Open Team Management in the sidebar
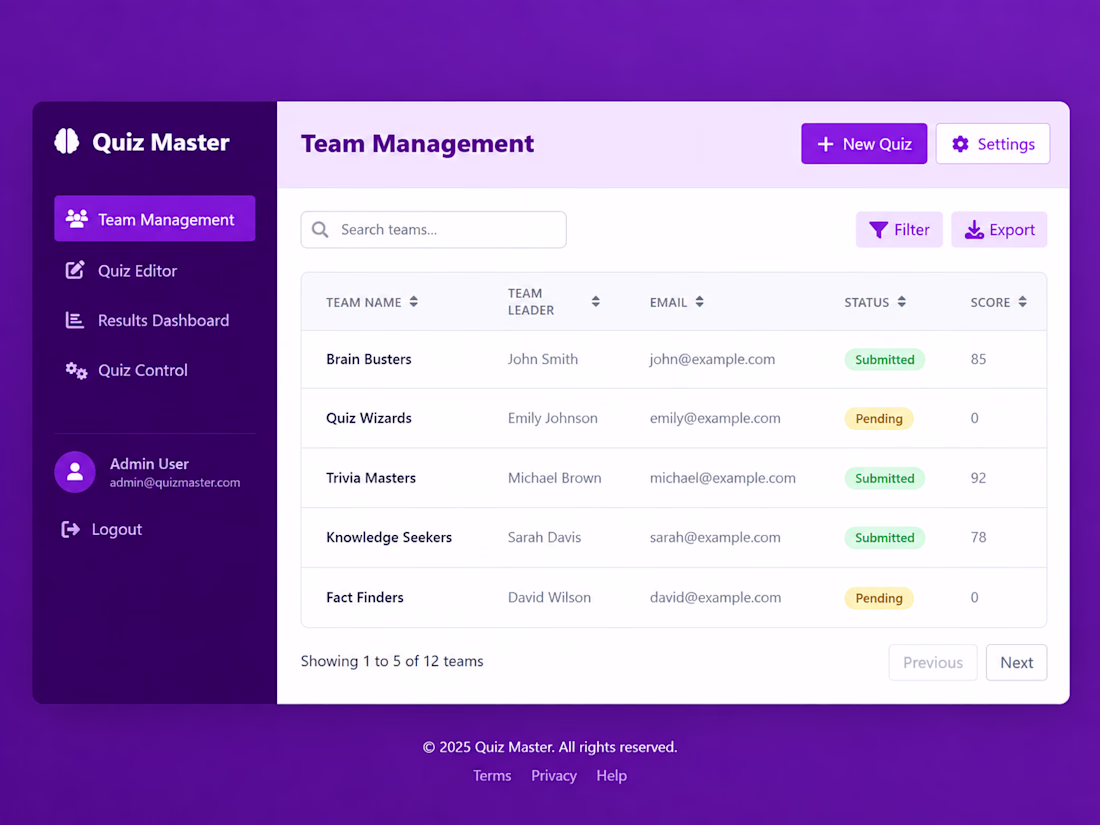The image size is (1100, 825). [154, 219]
